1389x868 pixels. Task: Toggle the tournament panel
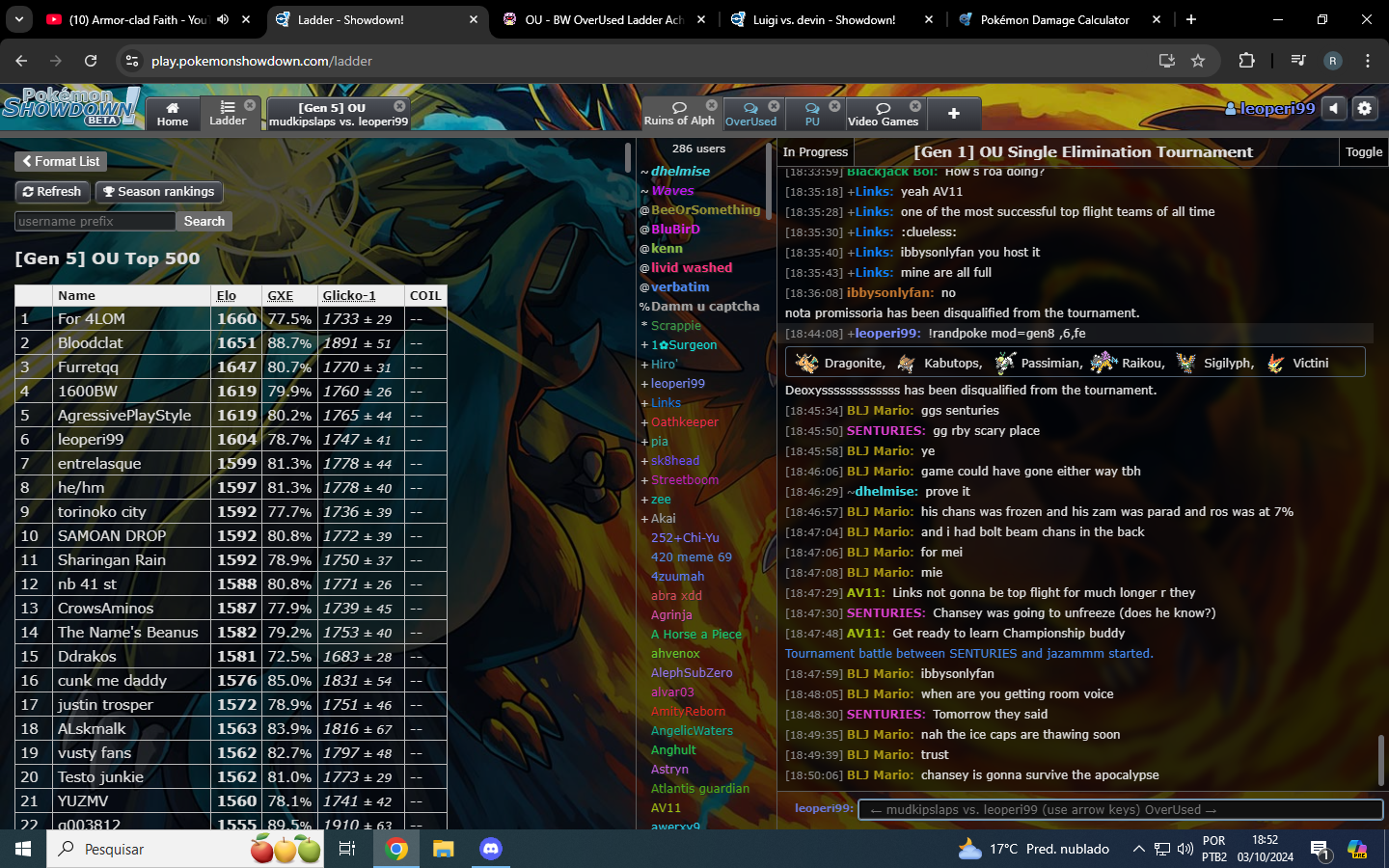tap(1363, 152)
